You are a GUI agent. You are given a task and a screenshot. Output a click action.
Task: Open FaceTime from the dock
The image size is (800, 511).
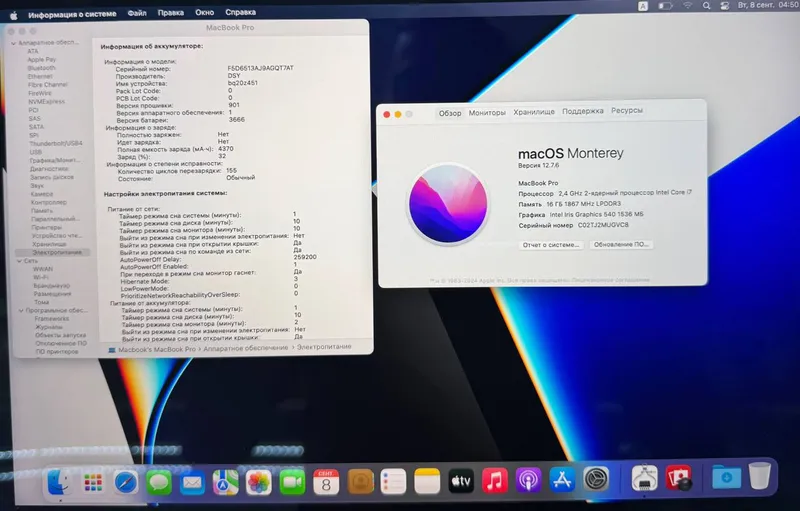point(292,482)
